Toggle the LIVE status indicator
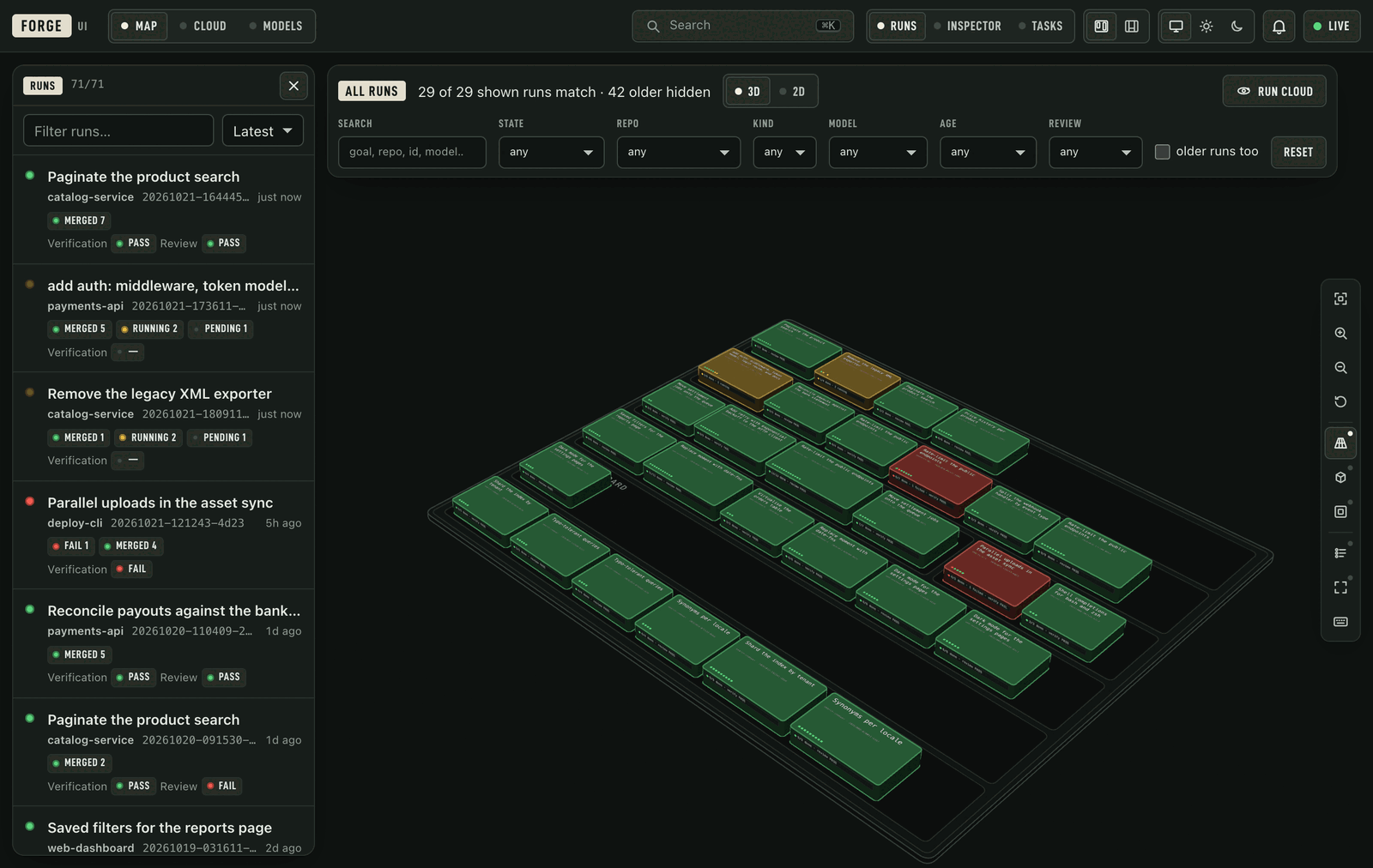 pyautogui.click(x=1332, y=27)
